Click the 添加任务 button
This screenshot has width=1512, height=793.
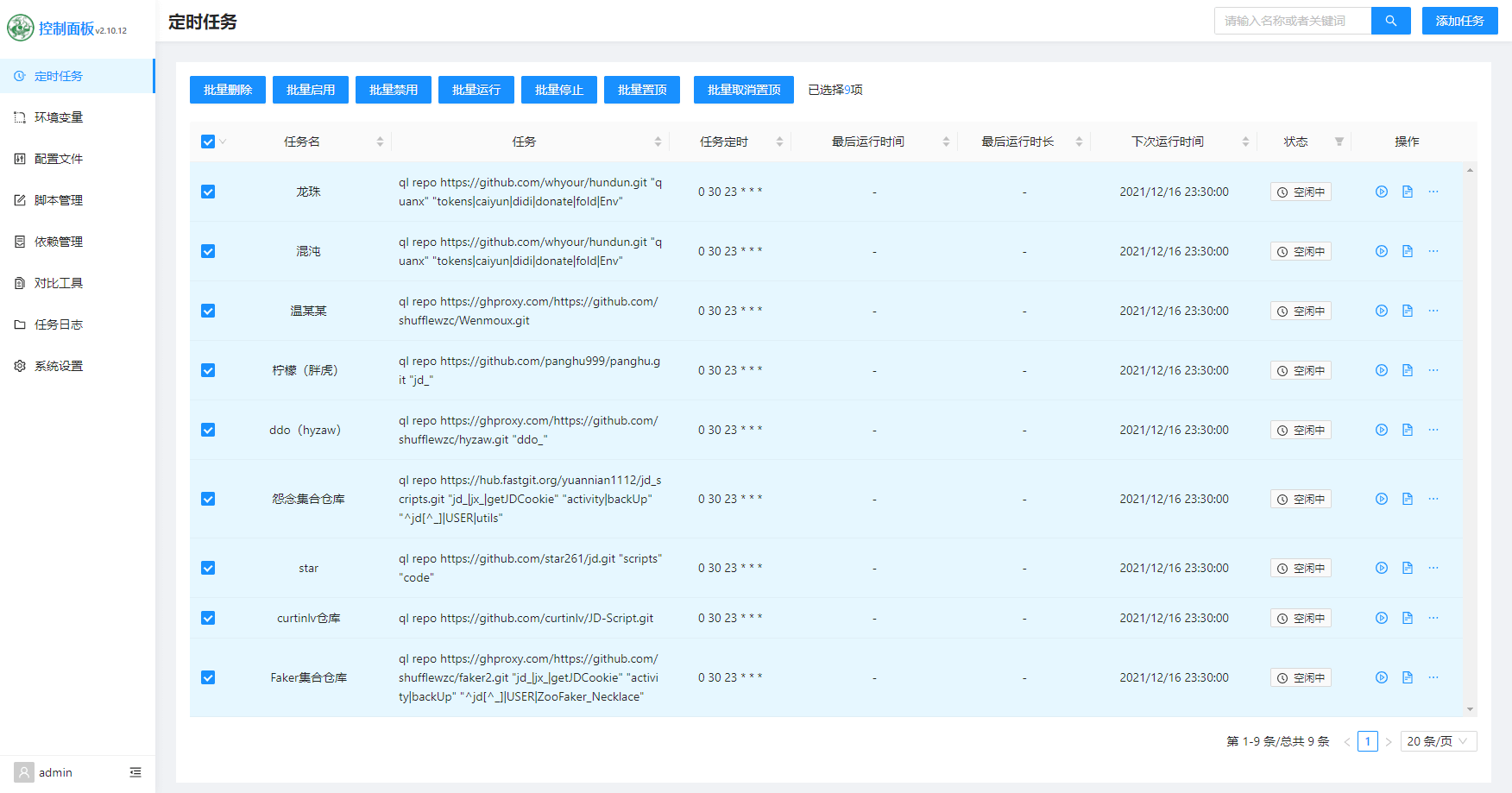click(1459, 21)
